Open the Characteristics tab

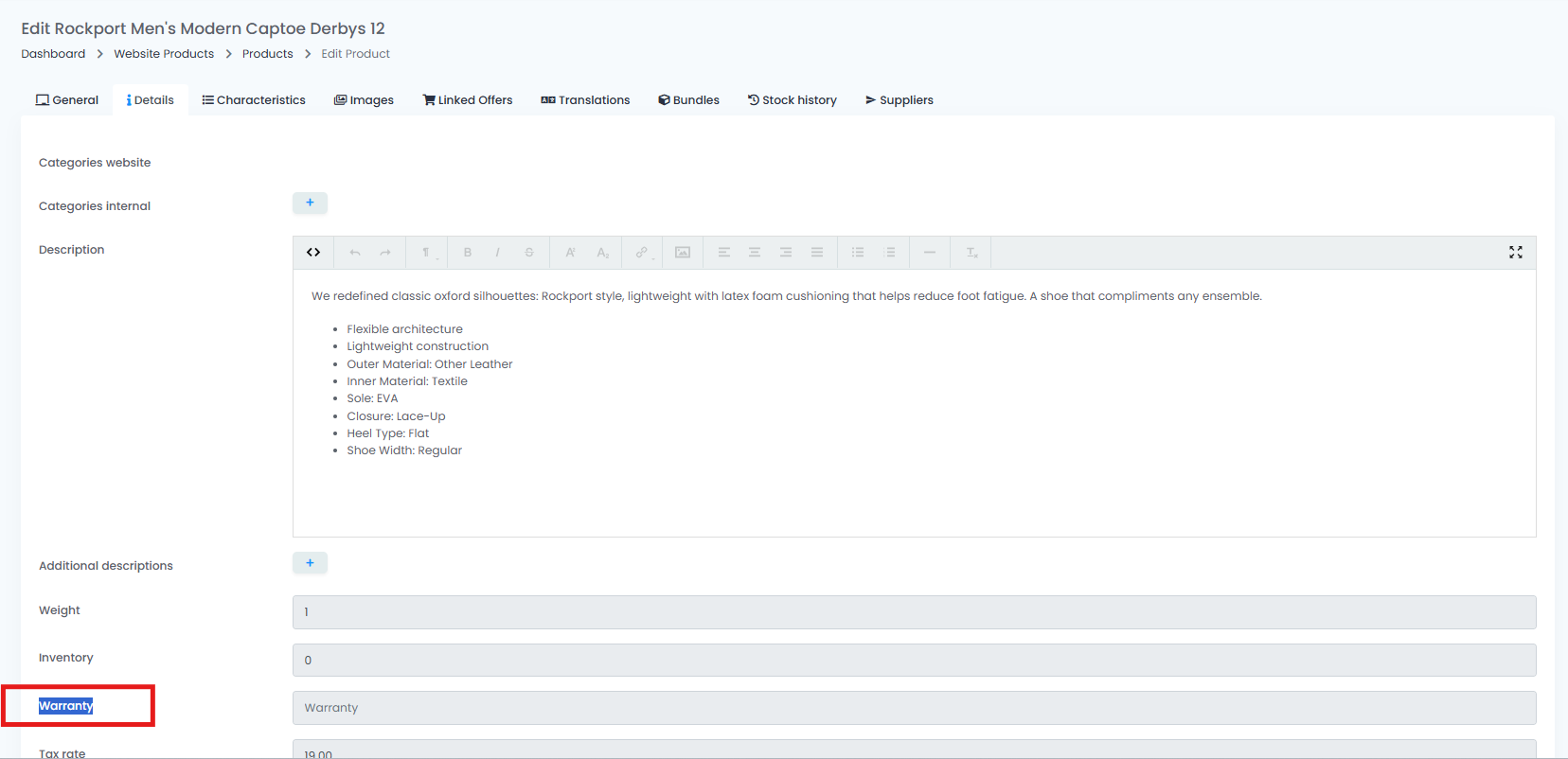[x=254, y=100]
